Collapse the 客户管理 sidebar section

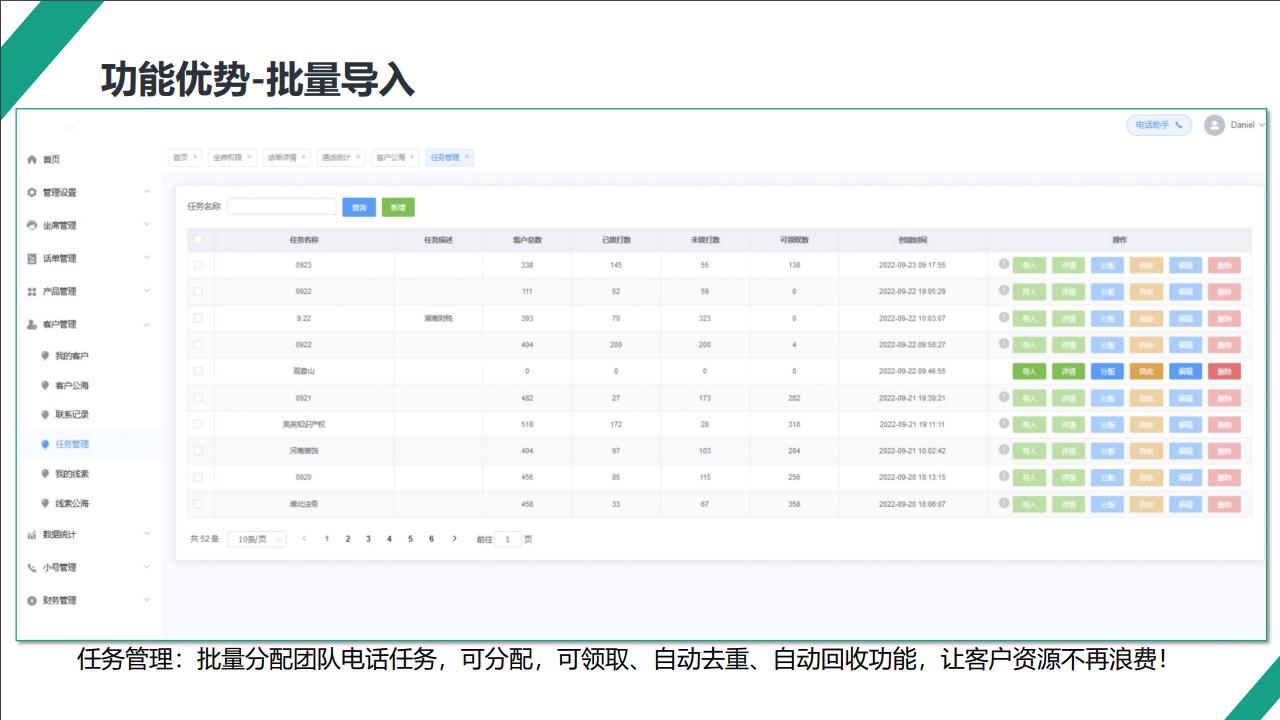point(147,324)
